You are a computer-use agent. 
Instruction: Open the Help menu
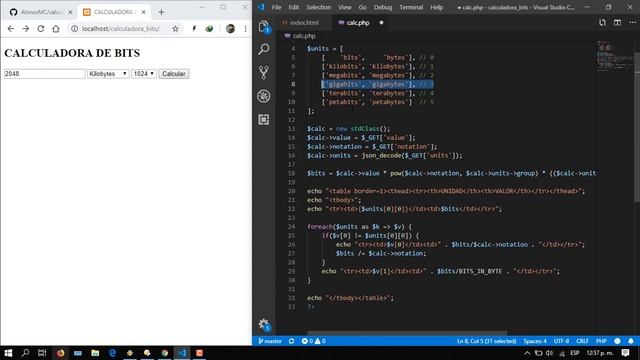click(436, 7)
